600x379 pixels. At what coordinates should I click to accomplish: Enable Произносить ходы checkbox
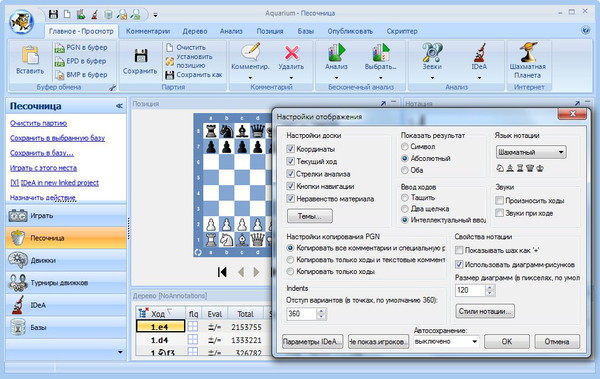[x=499, y=200]
